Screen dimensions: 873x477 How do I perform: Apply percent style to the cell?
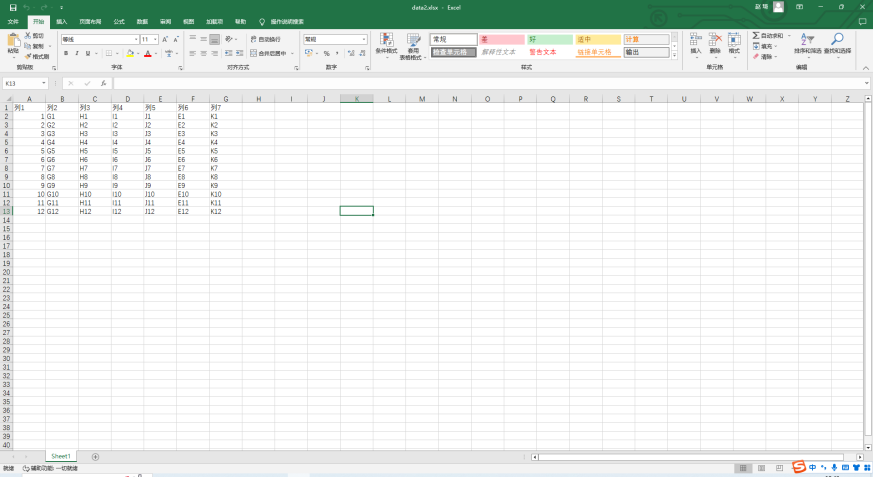[x=327, y=53]
